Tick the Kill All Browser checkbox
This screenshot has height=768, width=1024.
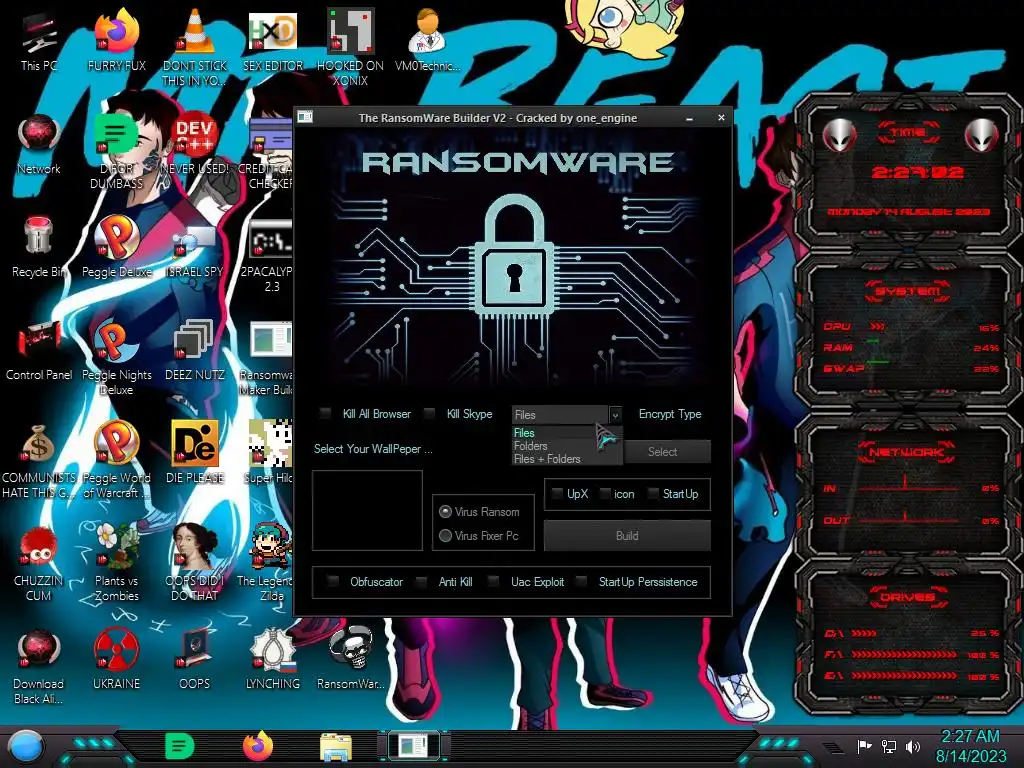[x=325, y=413]
